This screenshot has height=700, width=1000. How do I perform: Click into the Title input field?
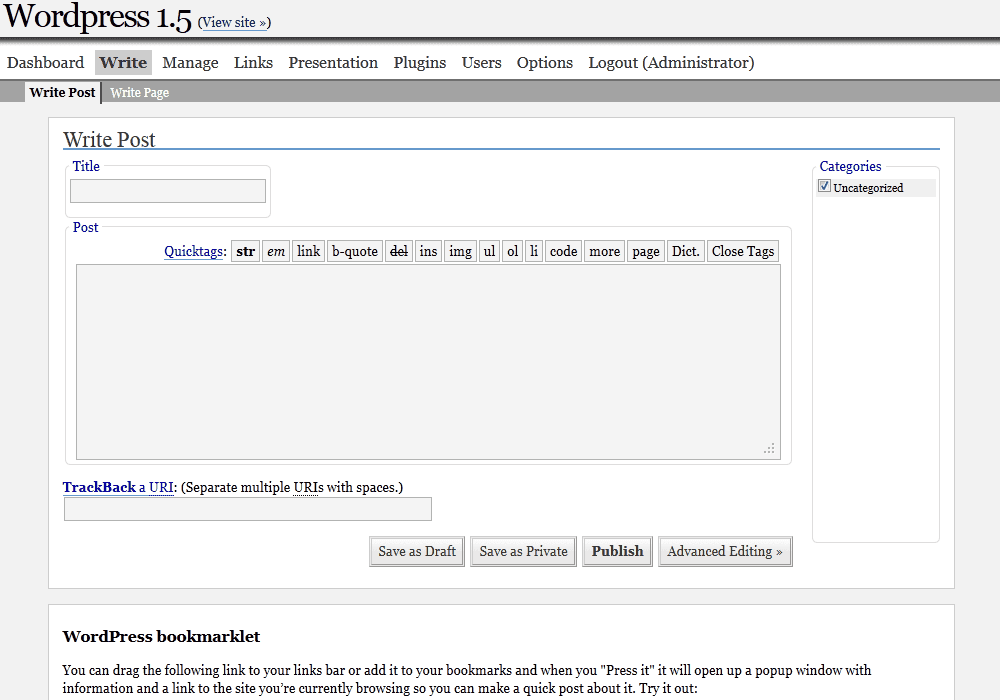pyautogui.click(x=168, y=191)
